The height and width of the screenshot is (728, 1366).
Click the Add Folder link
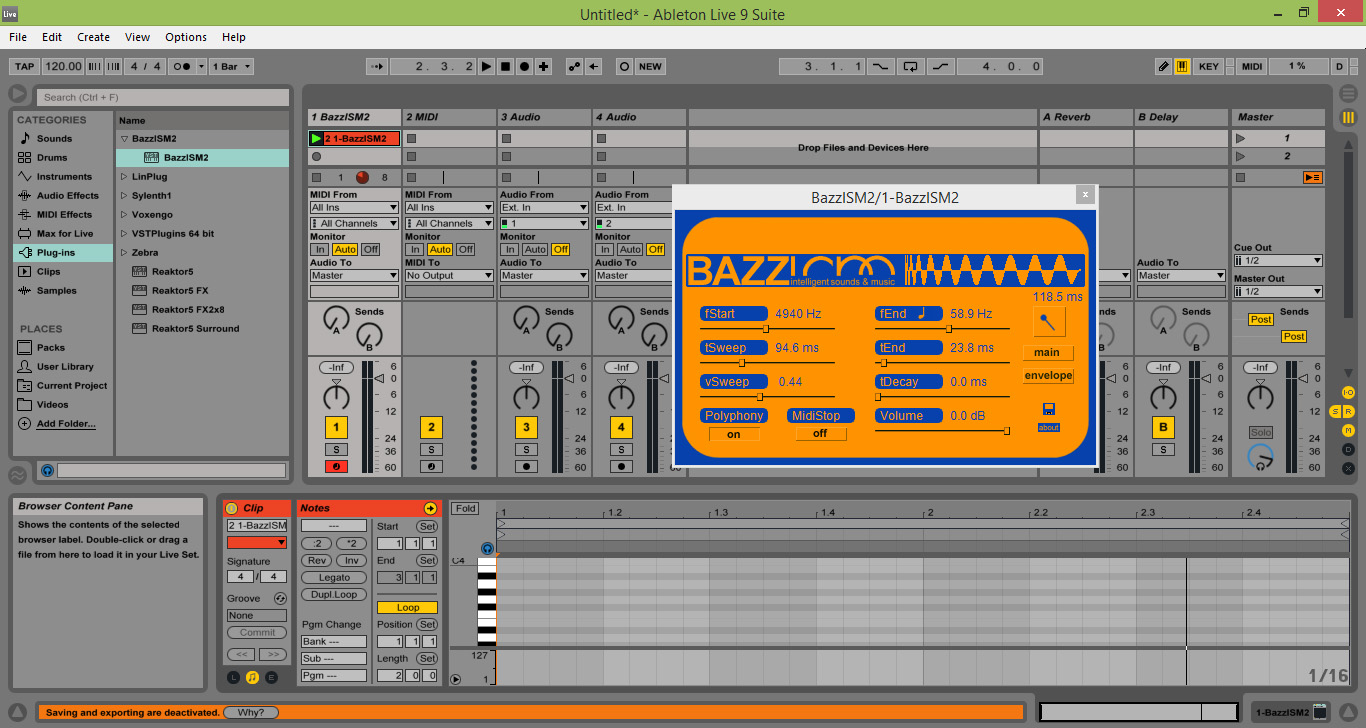(x=66, y=423)
